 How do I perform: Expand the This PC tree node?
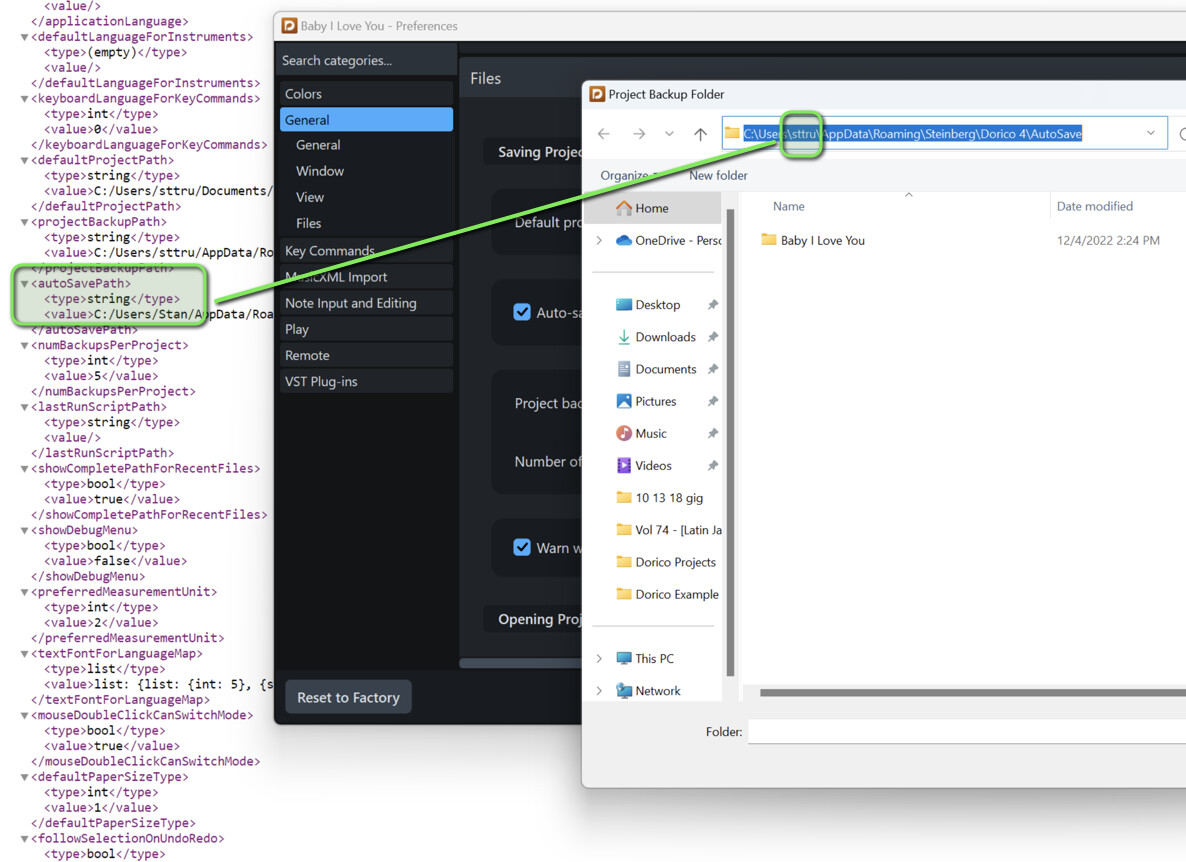[599, 659]
